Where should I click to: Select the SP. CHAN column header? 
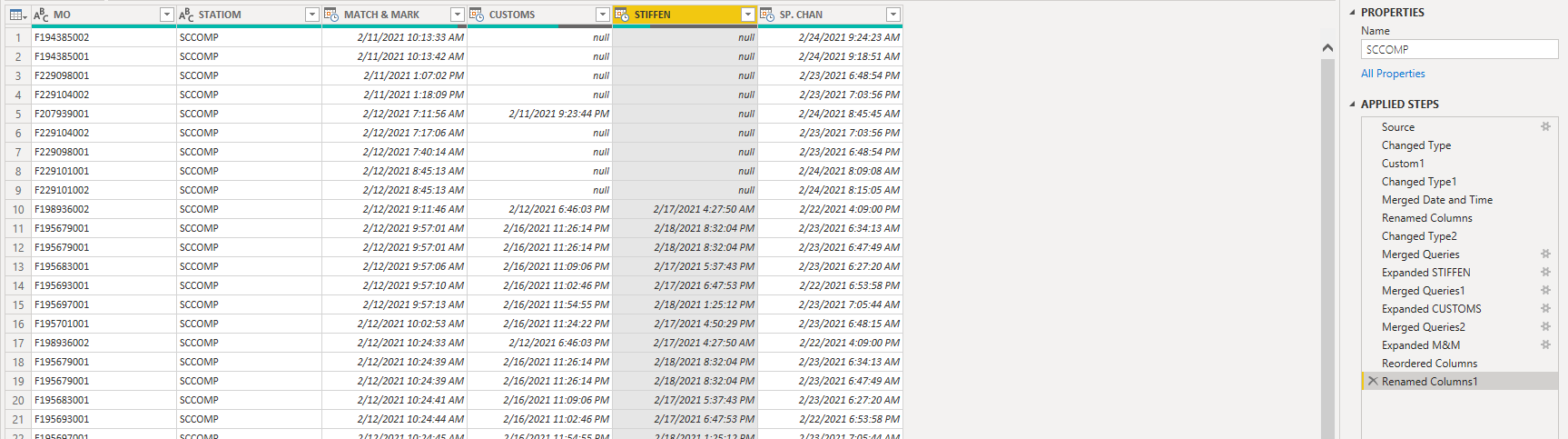click(x=830, y=15)
